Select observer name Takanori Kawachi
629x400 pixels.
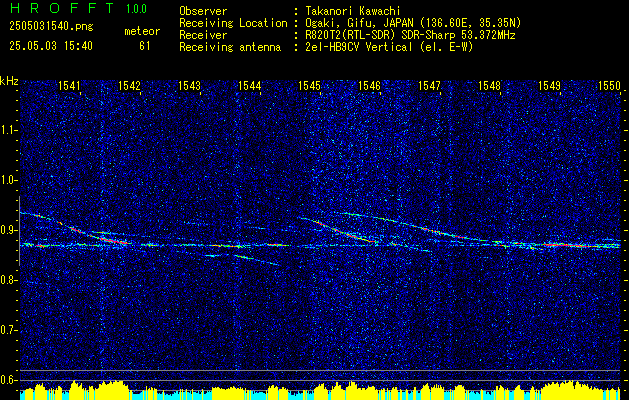click(x=353, y=11)
